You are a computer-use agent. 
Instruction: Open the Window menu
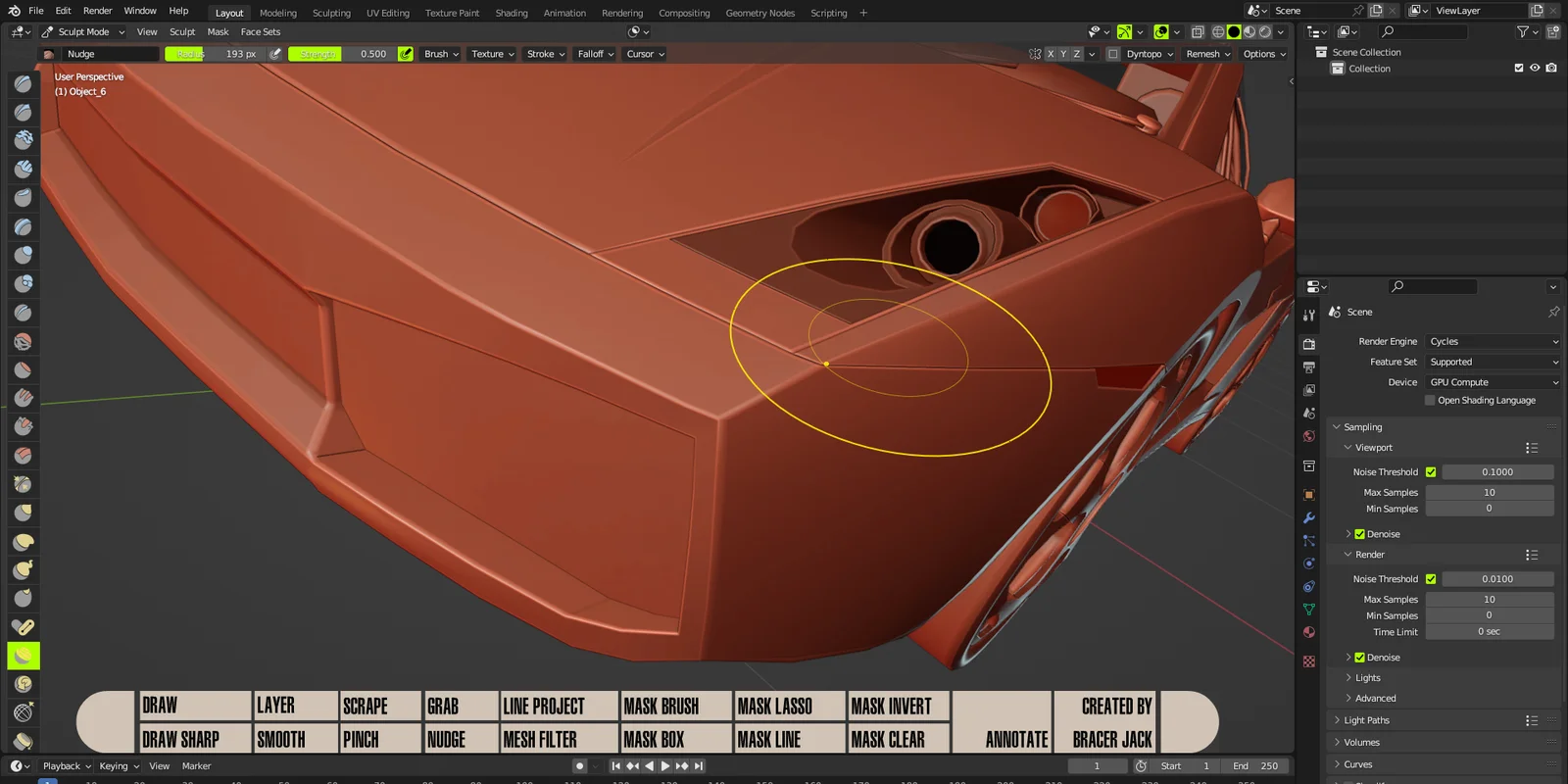pos(140,11)
